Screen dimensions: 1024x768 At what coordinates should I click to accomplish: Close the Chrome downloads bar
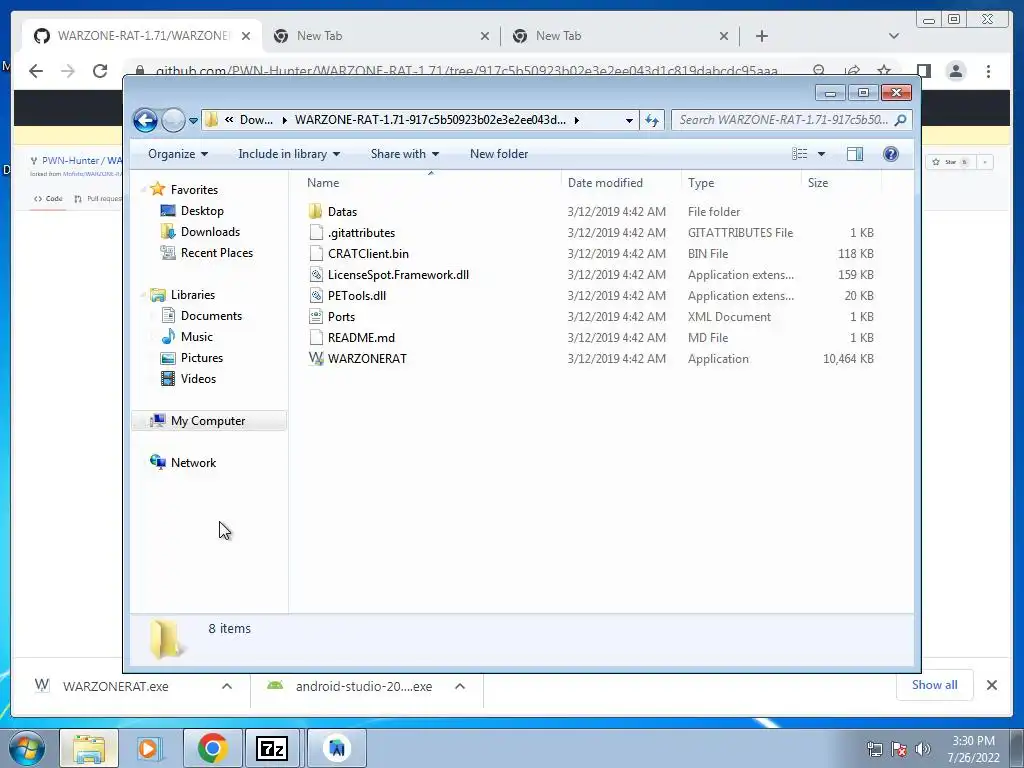coord(991,685)
